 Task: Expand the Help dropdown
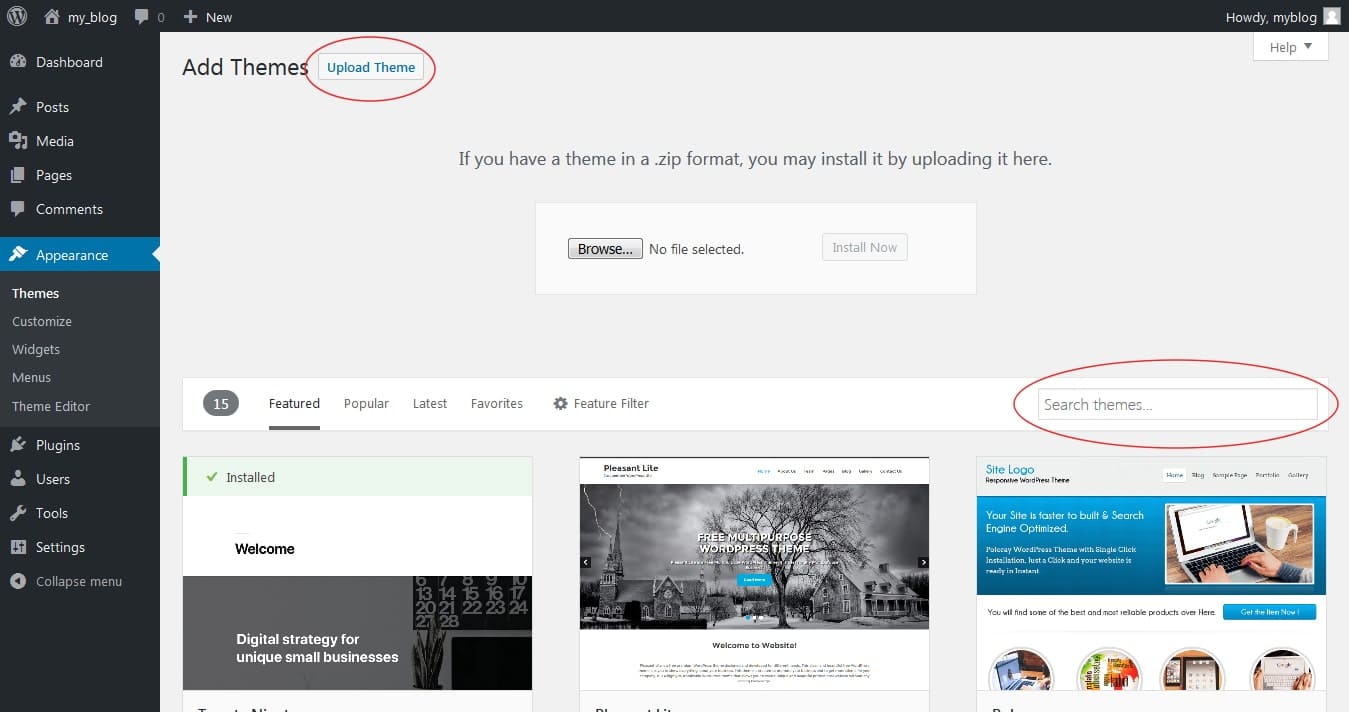pyautogui.click(x=1290, y=47)
